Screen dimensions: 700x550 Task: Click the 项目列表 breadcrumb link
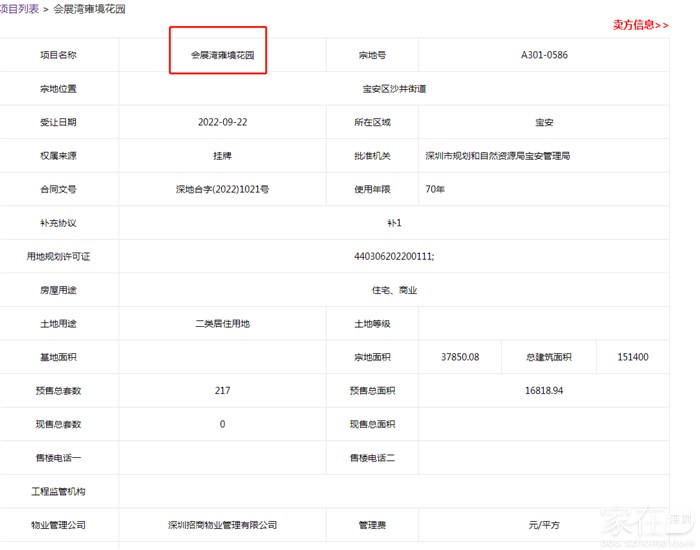pos(20,8)
